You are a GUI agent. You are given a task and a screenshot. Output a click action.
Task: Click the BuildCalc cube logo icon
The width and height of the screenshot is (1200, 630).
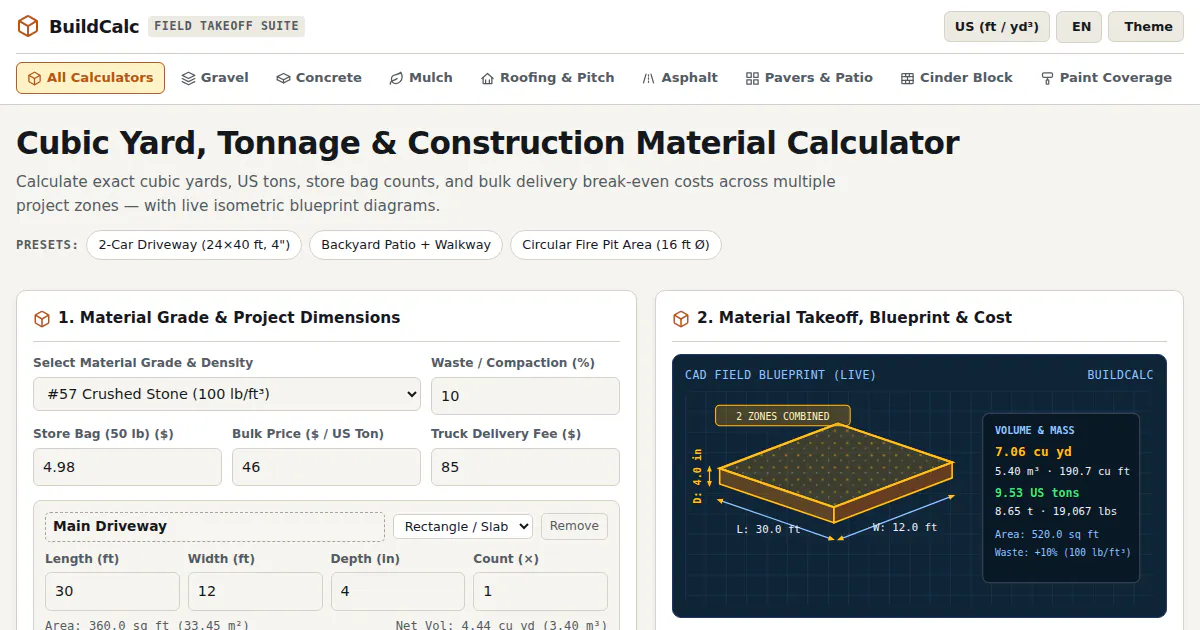coord(28,27)
